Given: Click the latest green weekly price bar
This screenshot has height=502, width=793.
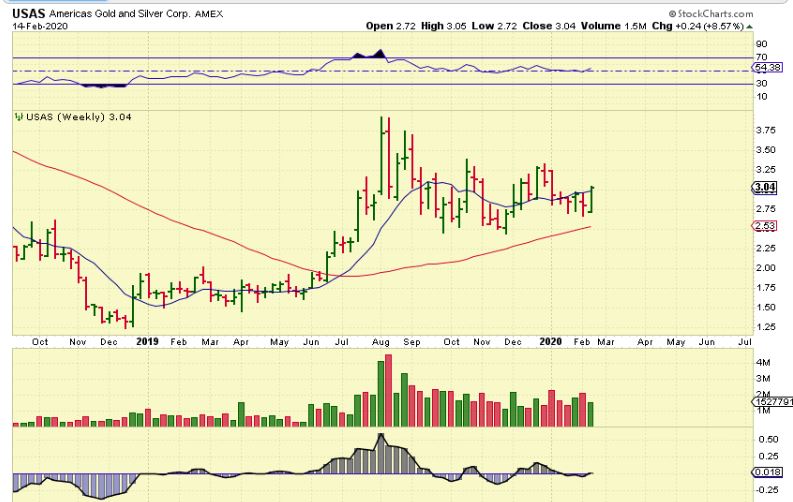Looking at the screenshot, I should [591, 200].
